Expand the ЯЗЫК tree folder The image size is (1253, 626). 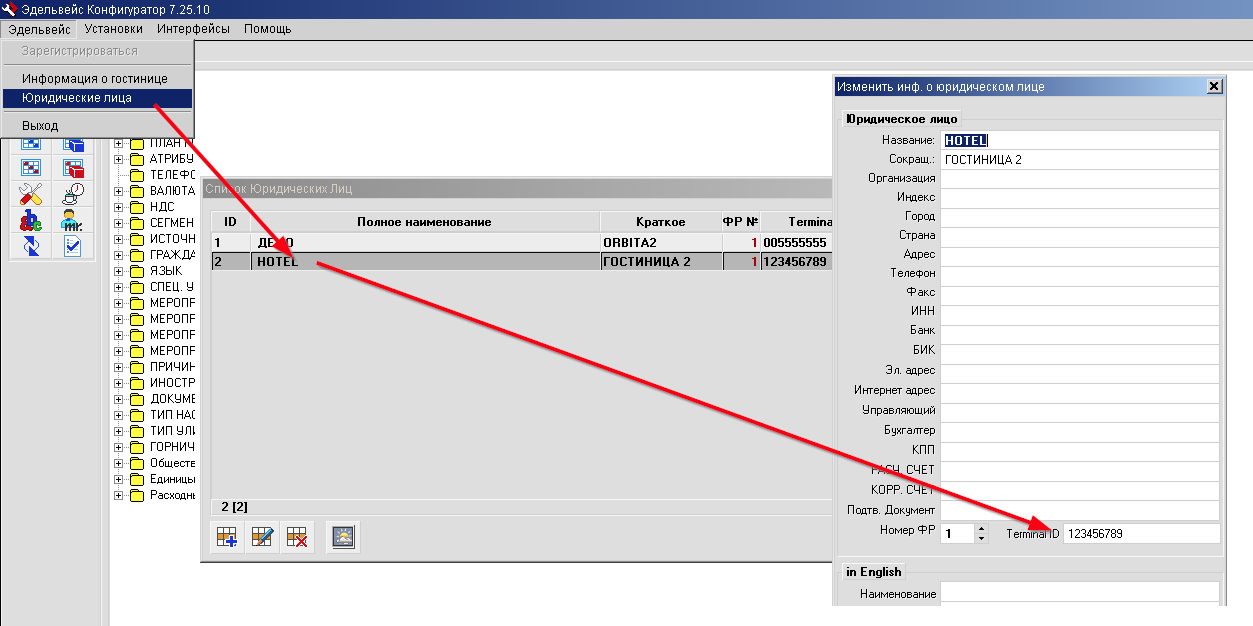click(x=119, y=271)
